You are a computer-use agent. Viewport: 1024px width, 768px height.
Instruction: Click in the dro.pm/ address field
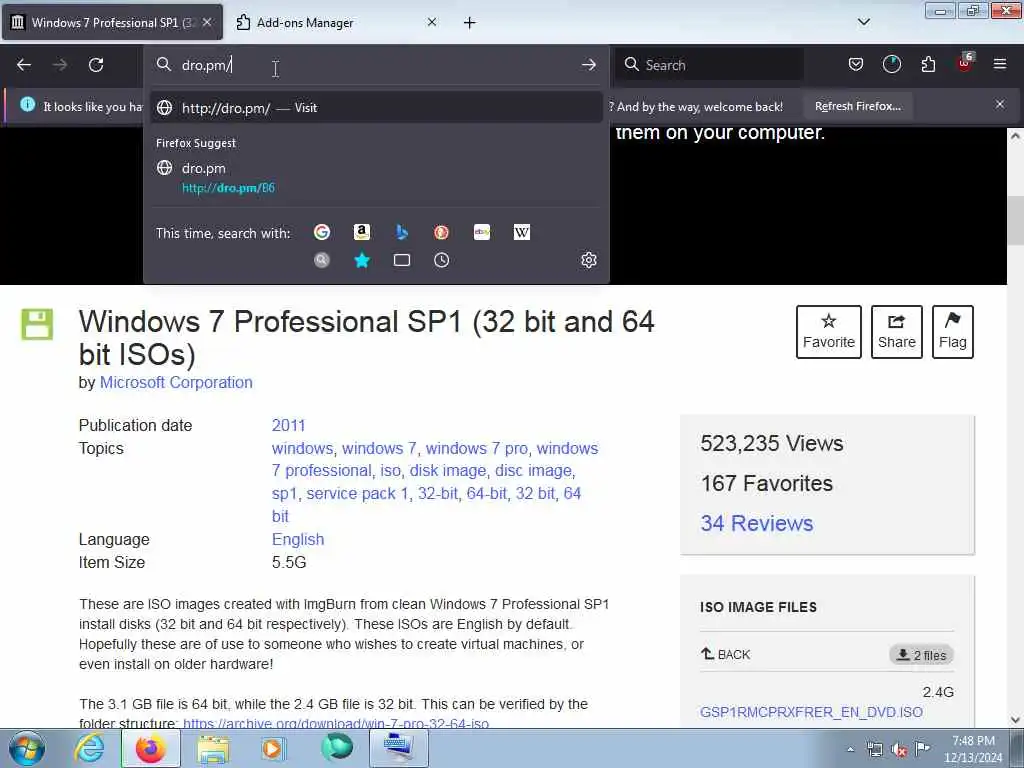(377, 65)
